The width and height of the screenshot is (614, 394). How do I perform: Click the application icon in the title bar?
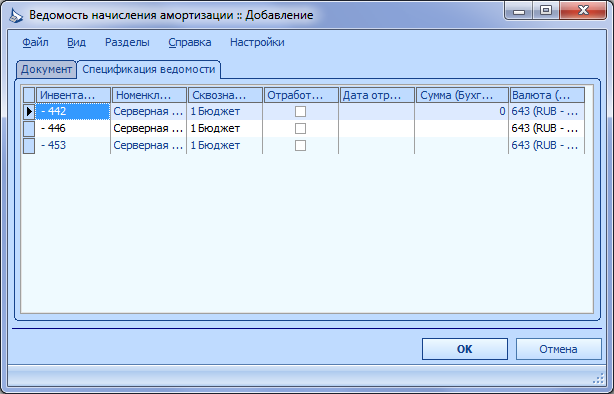(x=16, y=16)
